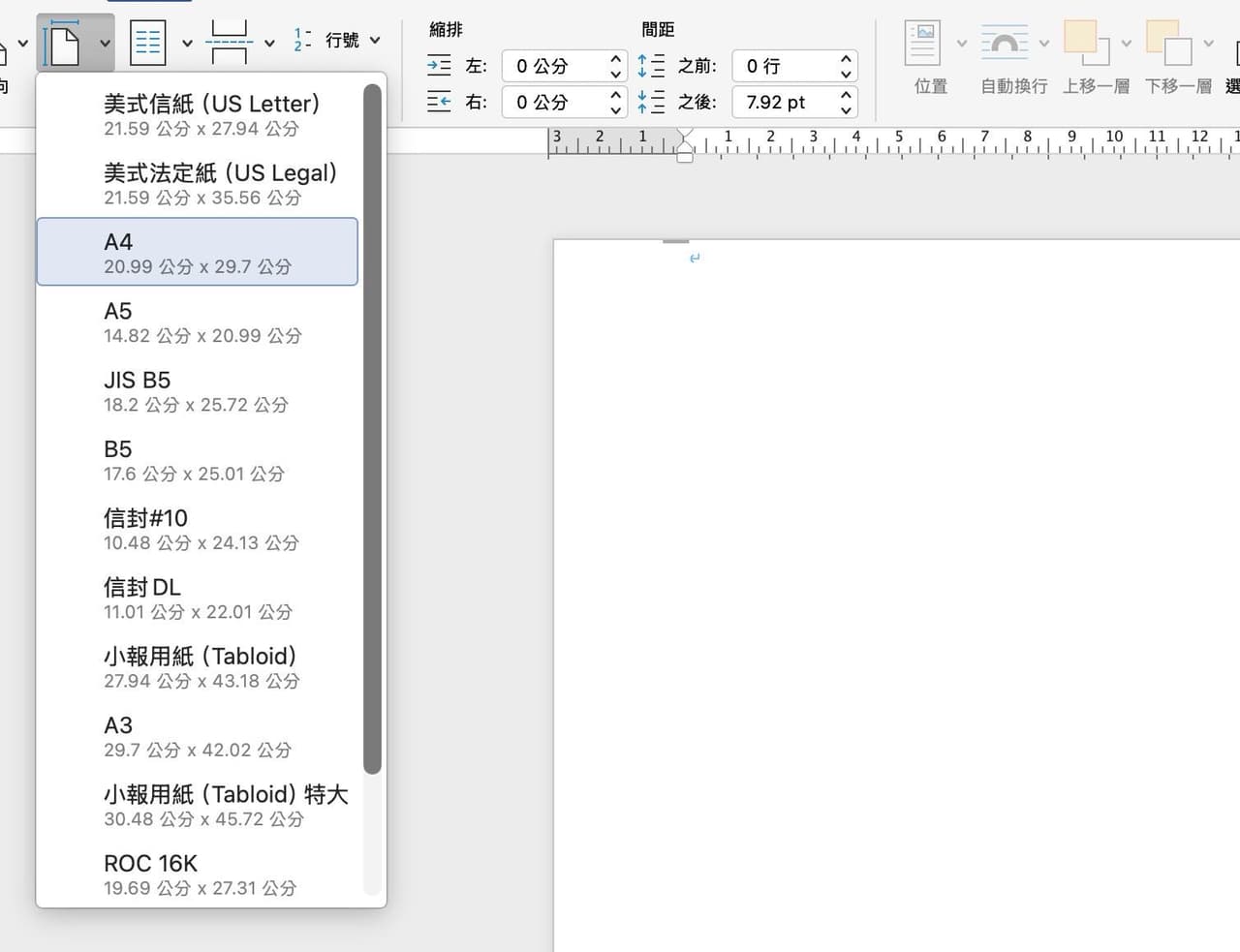
Task: Open the page breaks icon
Action: tap(229, 44)
